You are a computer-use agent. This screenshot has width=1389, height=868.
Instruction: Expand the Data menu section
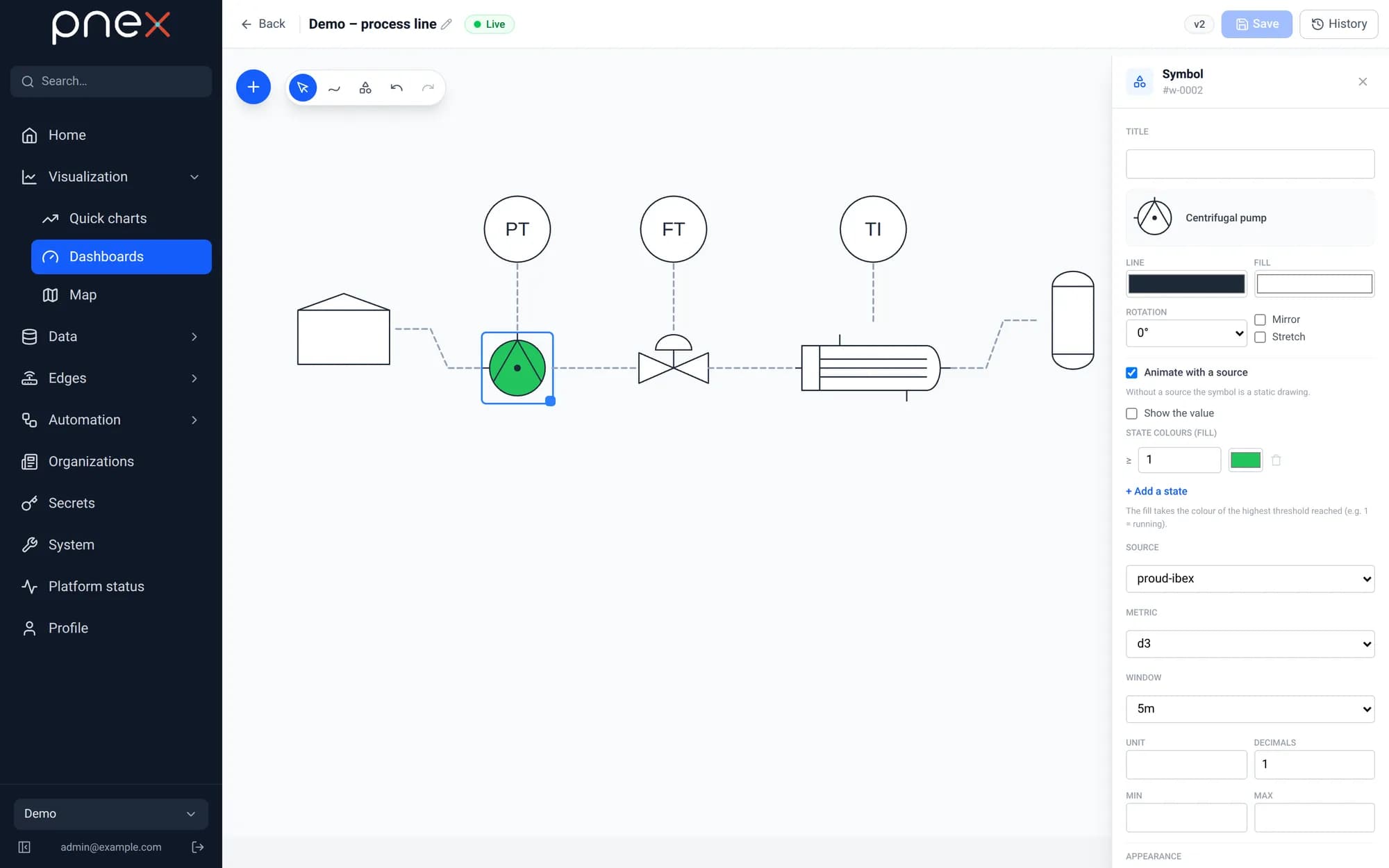coord(111,337)
